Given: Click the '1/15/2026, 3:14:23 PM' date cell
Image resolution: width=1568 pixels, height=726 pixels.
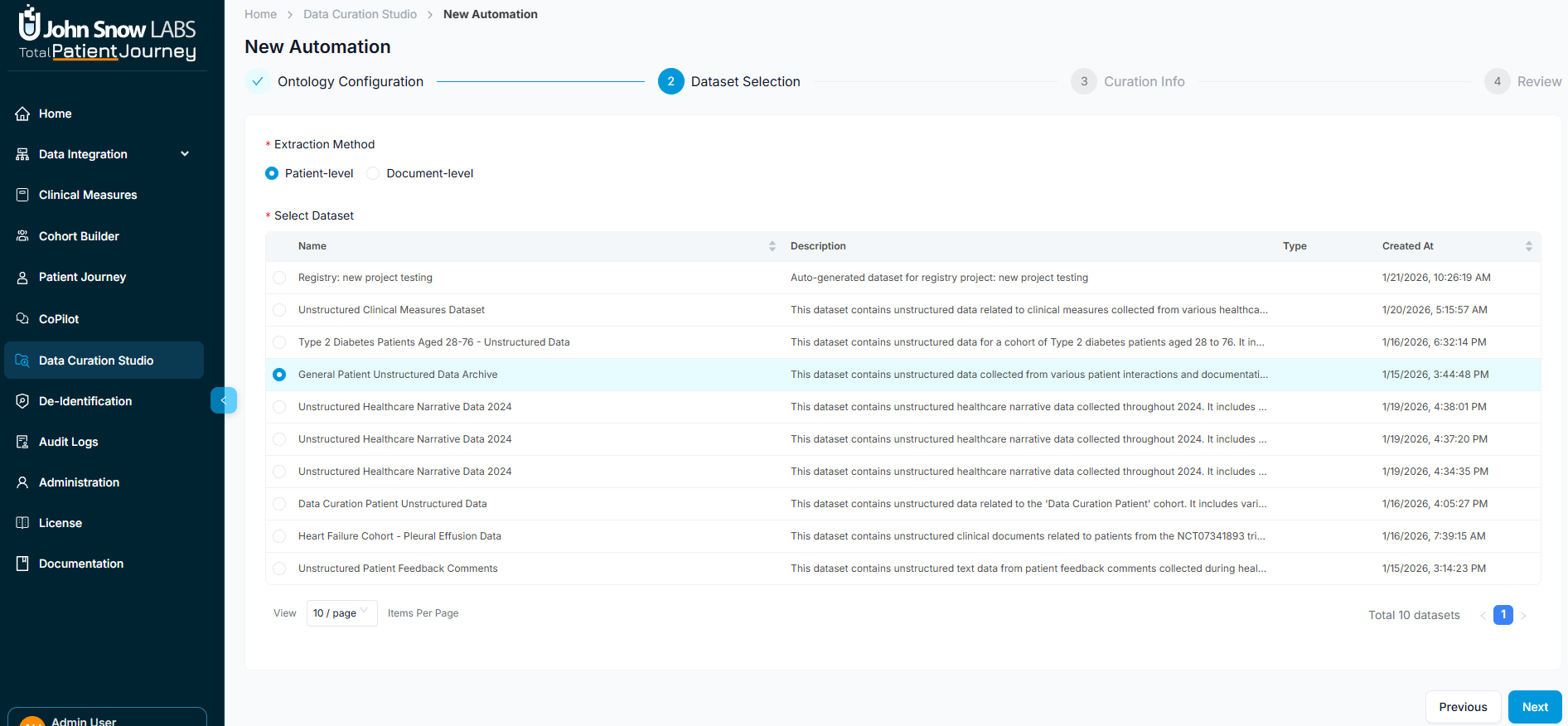Looking at the screenshot, I should (x=1434, y=569).
